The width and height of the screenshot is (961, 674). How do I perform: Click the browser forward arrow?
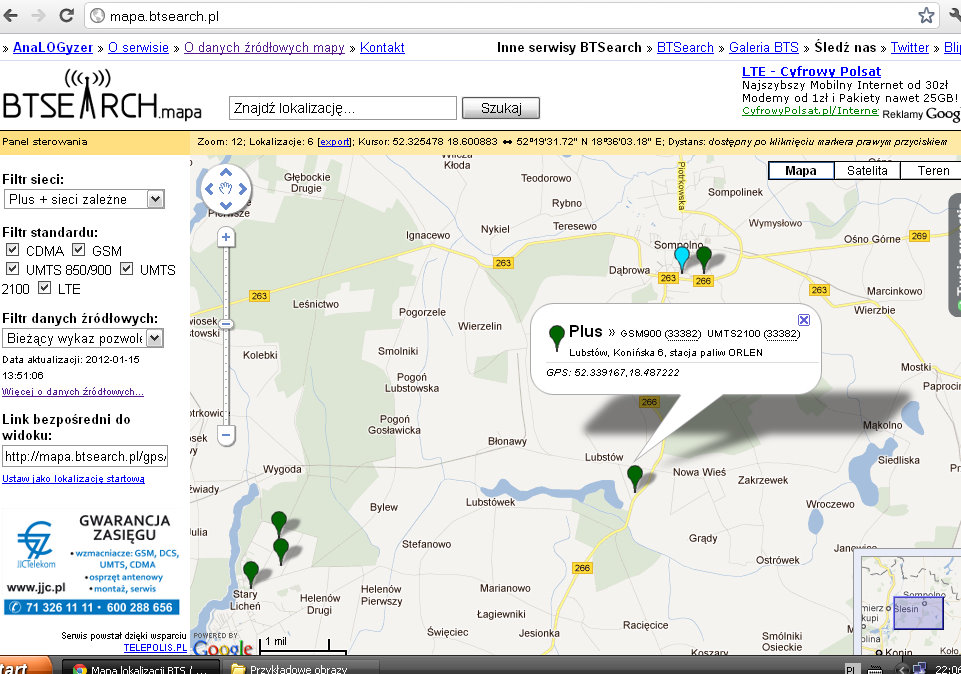pos(38,15)
